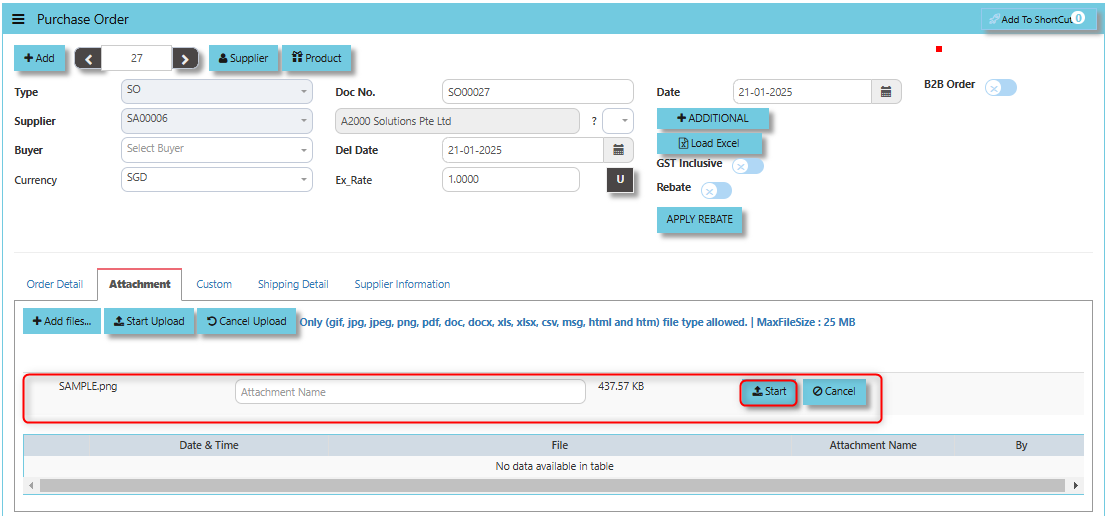Click the table horizontal scrollbar
This screenshot has height=516, width=1107.
point(550,485)
